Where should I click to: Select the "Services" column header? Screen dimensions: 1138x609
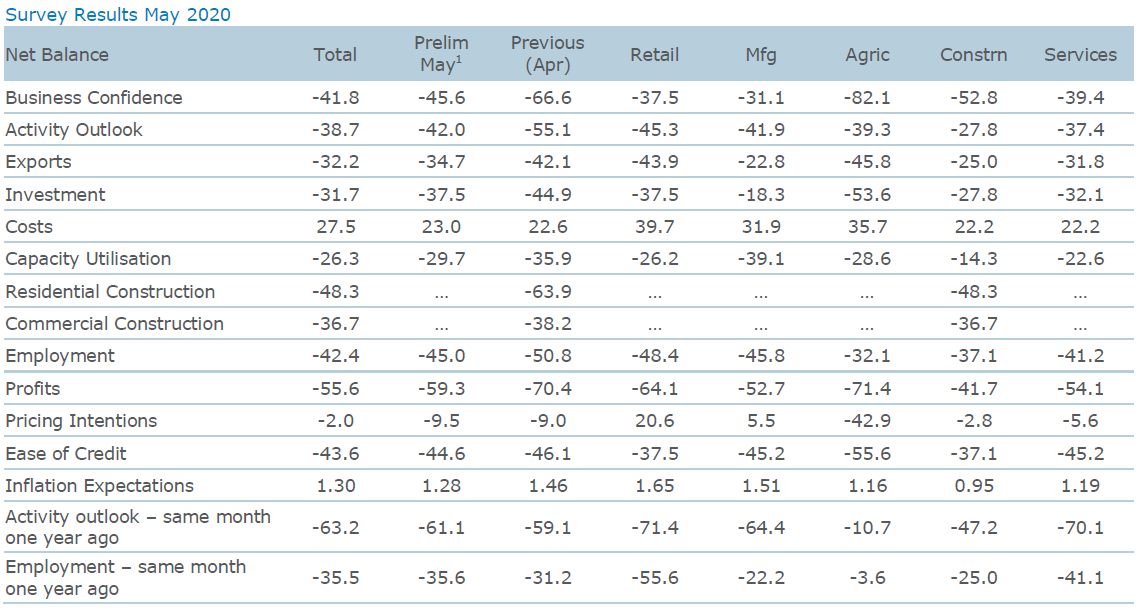[x=1080, y=55]
